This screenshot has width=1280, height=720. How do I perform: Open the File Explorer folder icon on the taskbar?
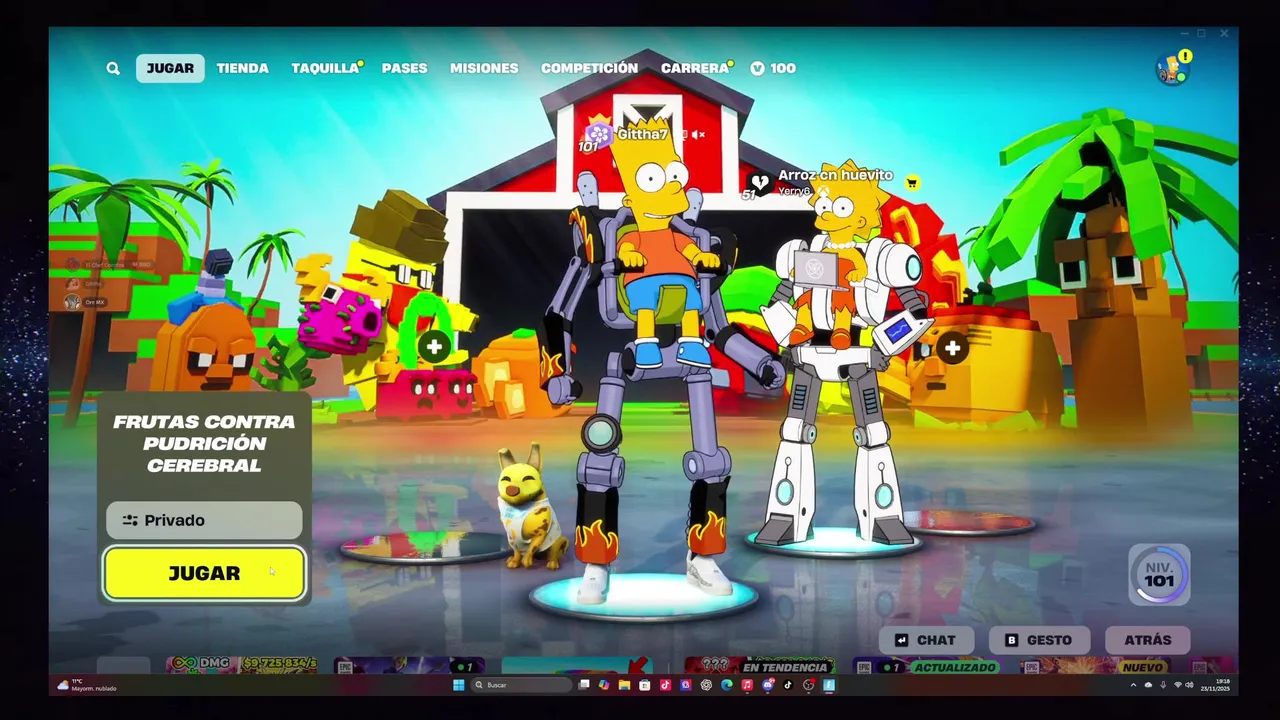pyautogui.click(x=624, y=685)
